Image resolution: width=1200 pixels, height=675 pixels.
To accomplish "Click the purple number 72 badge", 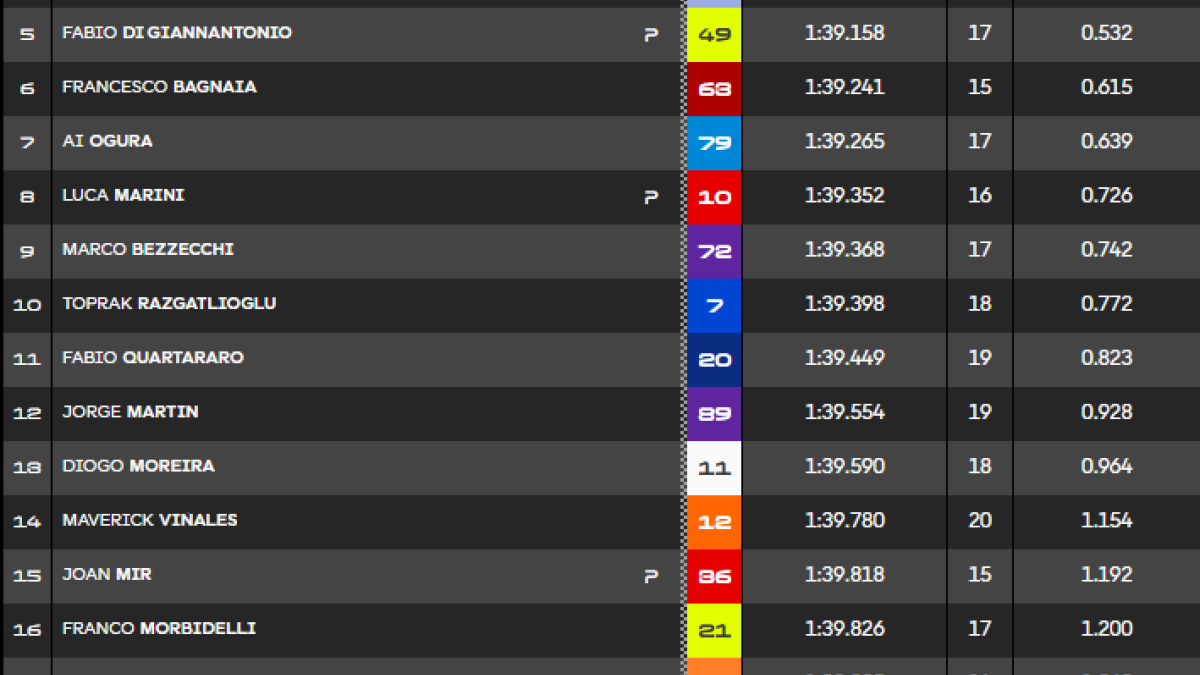I will pos(714,251).
